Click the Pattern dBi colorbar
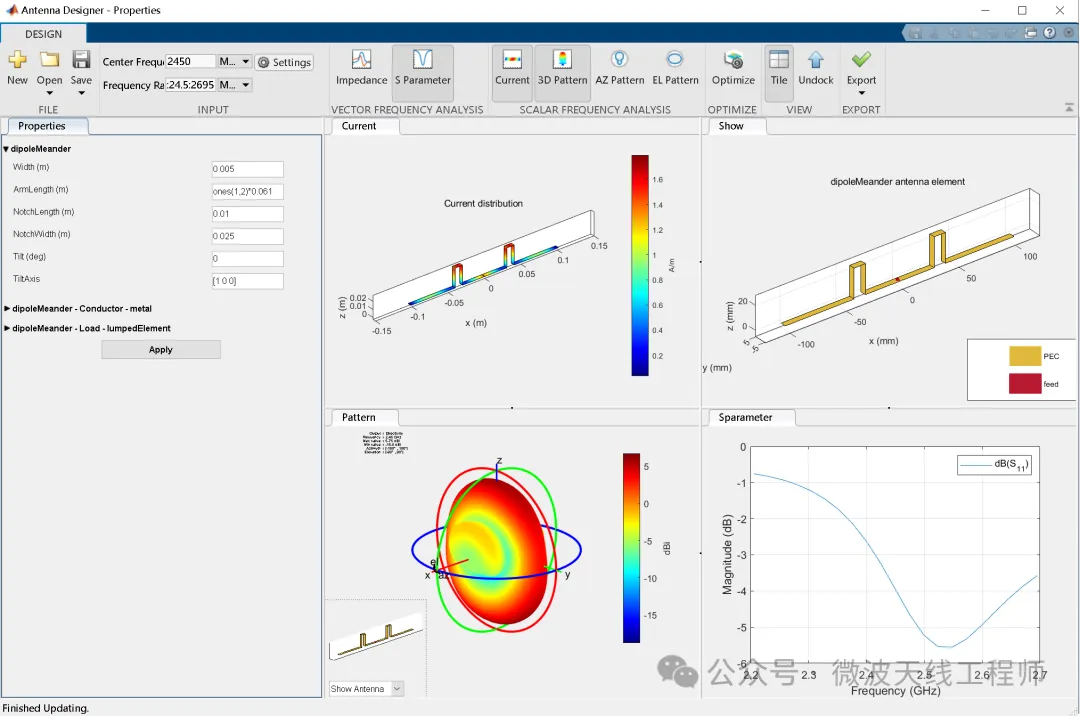Viewport: 1080px width, 716px height. [632, 548]
